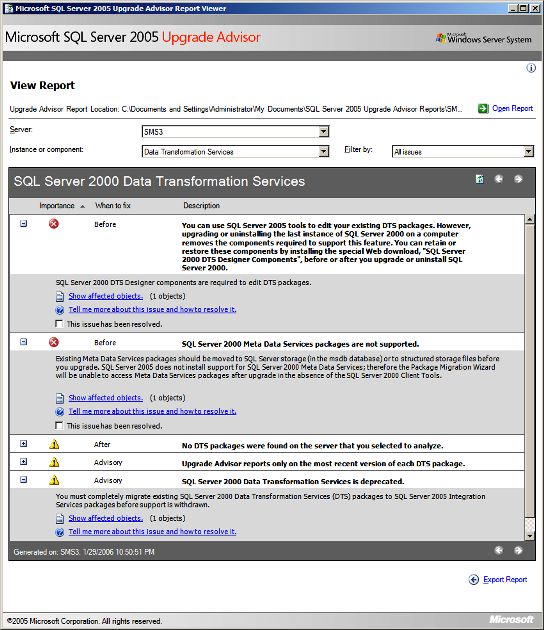Go to previous page arrow in header
Image resolution: width=544 pixels, height=630 pixels.
pos(499,179)
